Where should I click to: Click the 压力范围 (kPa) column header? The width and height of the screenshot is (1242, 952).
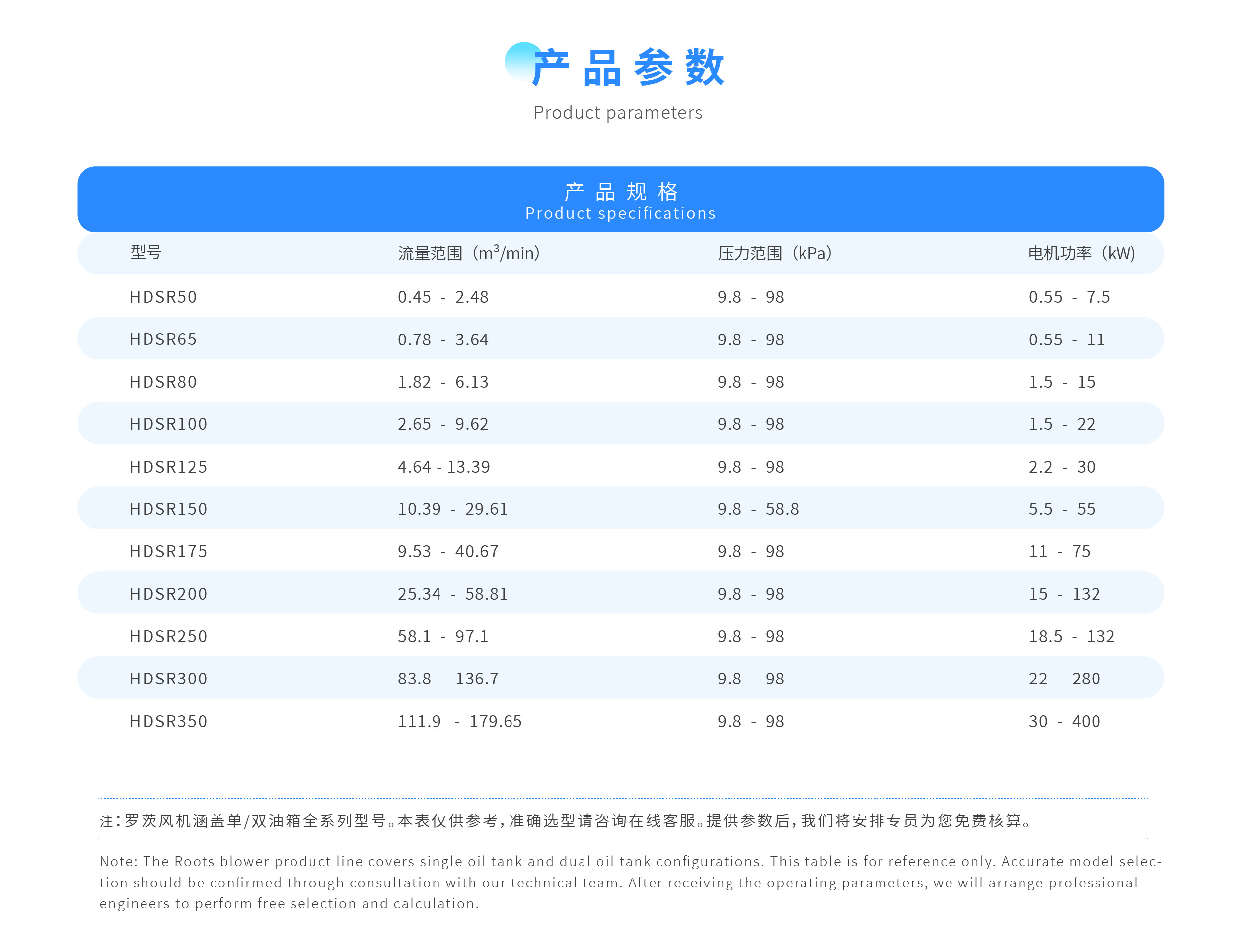[x=775, y=253]
